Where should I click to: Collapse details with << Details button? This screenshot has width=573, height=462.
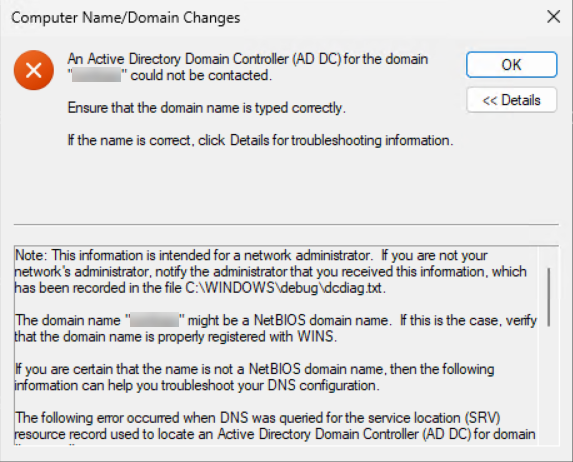[x=511, y=100]
